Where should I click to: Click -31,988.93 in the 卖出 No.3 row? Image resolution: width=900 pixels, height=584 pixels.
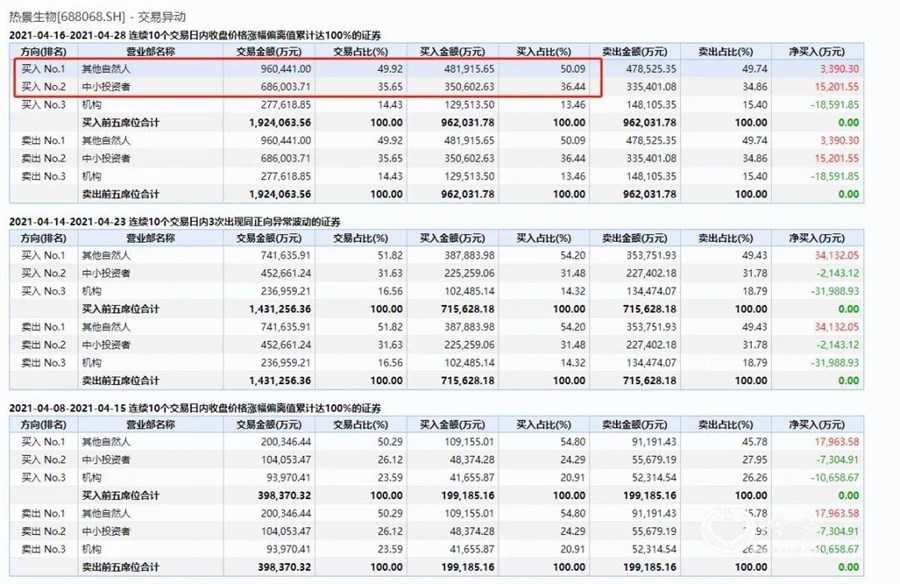coord(835,363)
